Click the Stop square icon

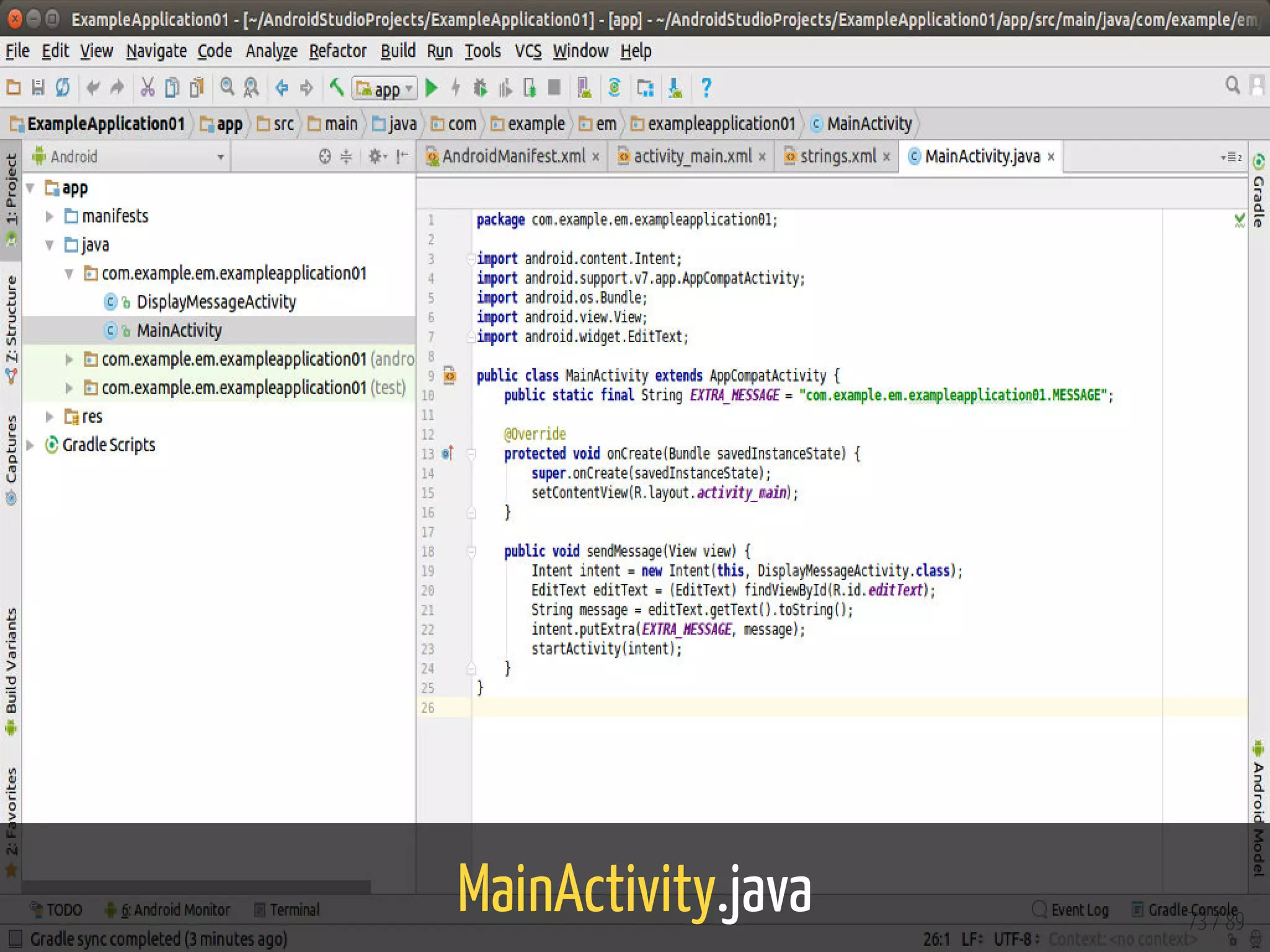point(554,87)
